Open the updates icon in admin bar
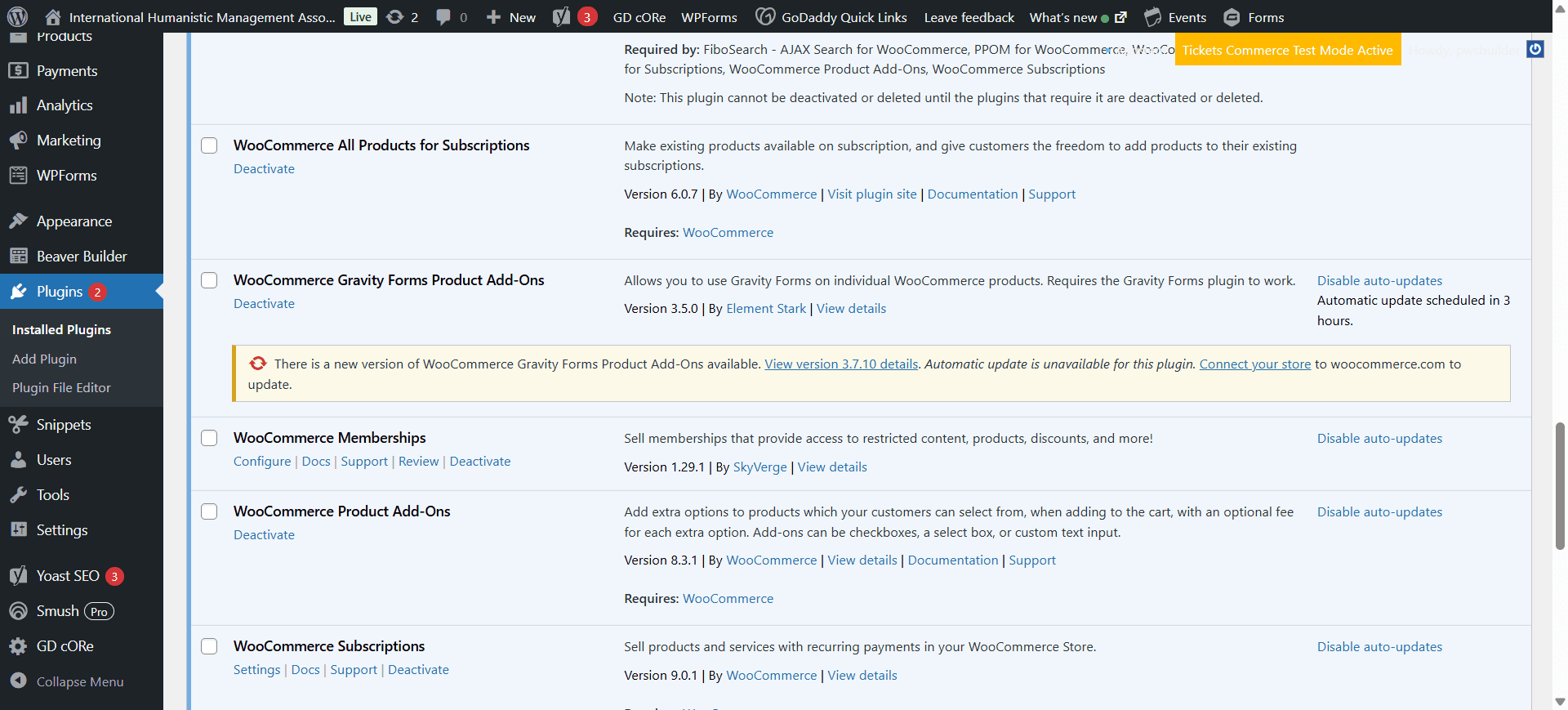 (x=395, y=17)
